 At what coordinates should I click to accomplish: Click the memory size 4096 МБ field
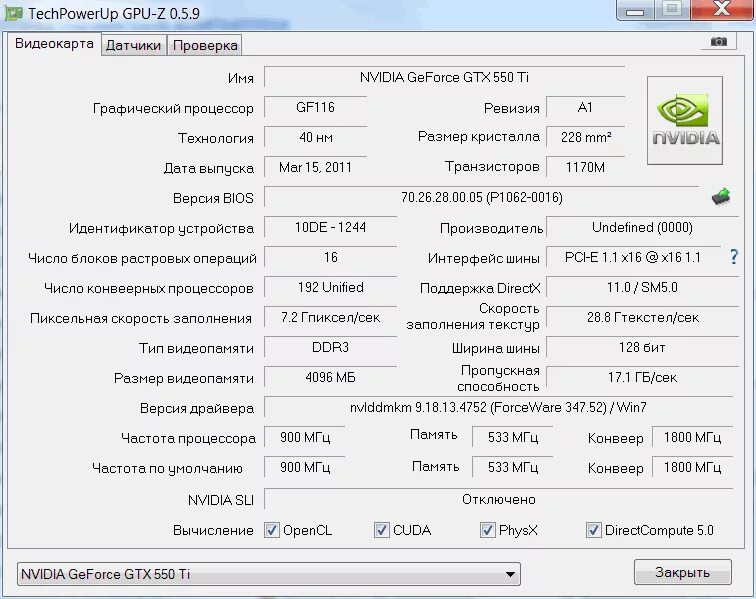pos(330,377)
